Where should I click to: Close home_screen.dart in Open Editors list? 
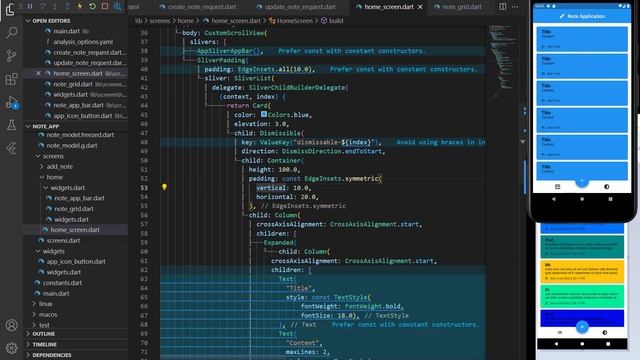(38, 73)
